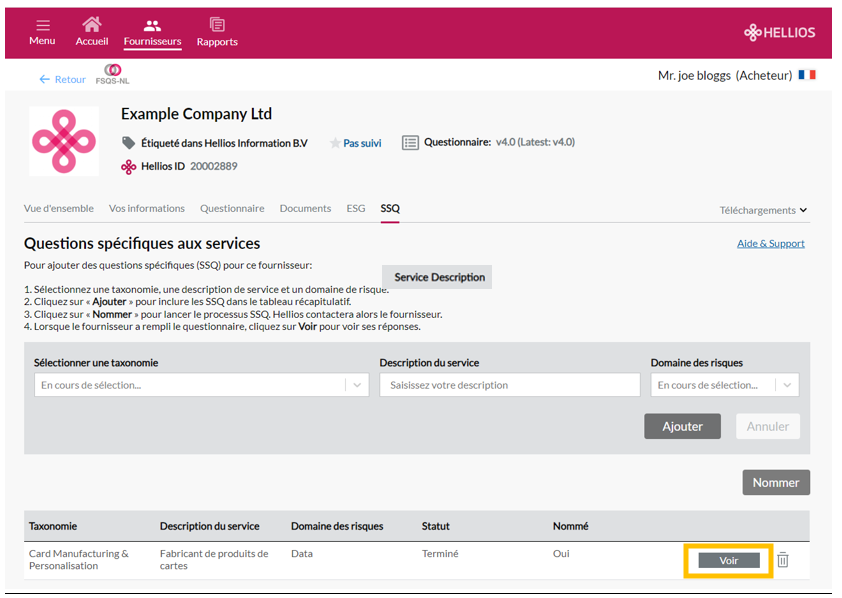Click Voir for Card Manufacturing row

coord(729,560)
